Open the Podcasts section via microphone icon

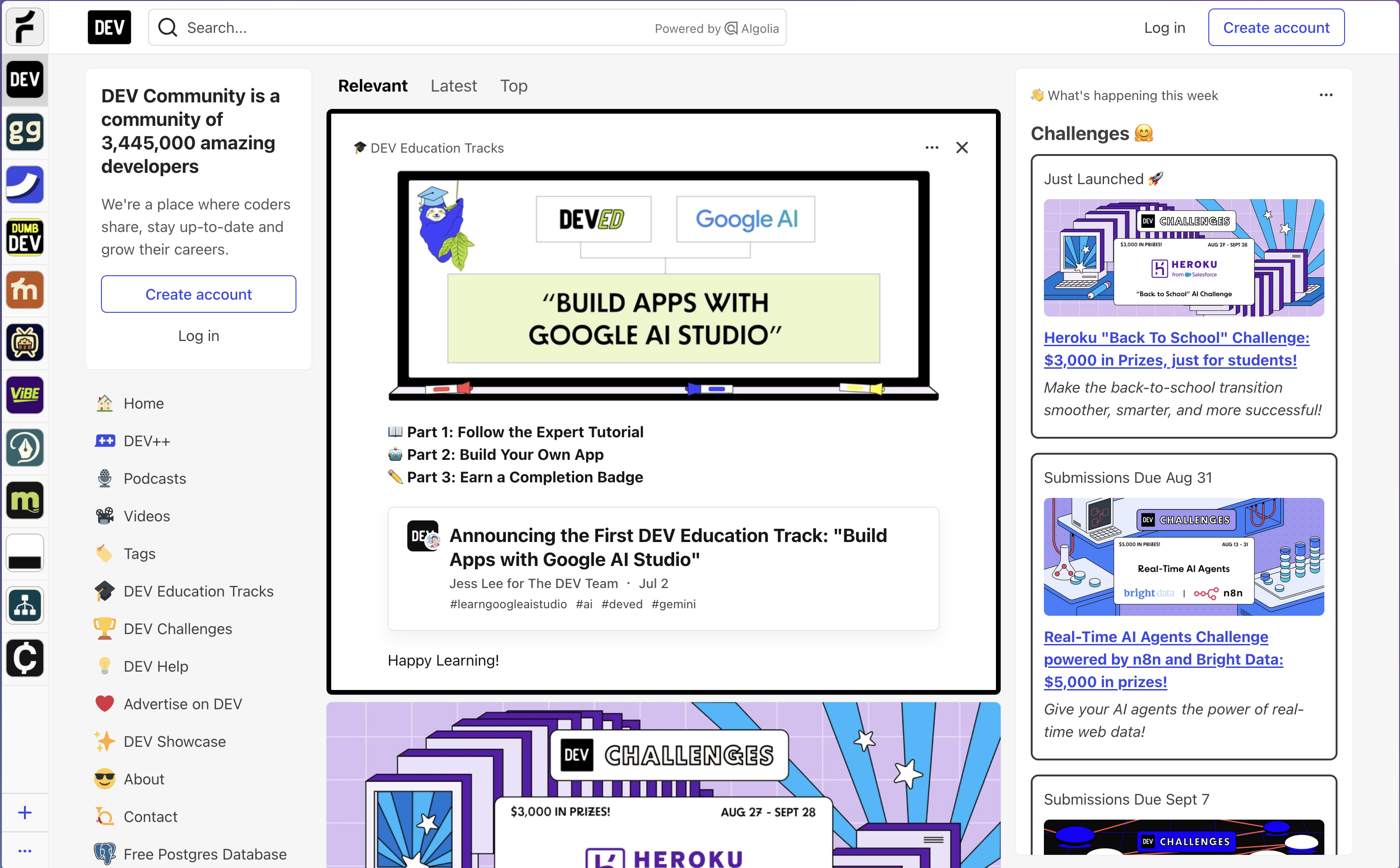(x=104, y=478)
